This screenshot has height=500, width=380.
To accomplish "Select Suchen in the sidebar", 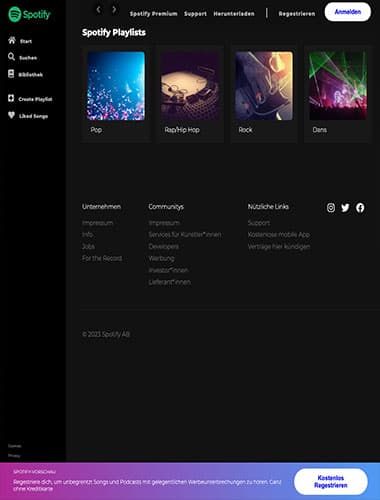I will pos(28,58).
